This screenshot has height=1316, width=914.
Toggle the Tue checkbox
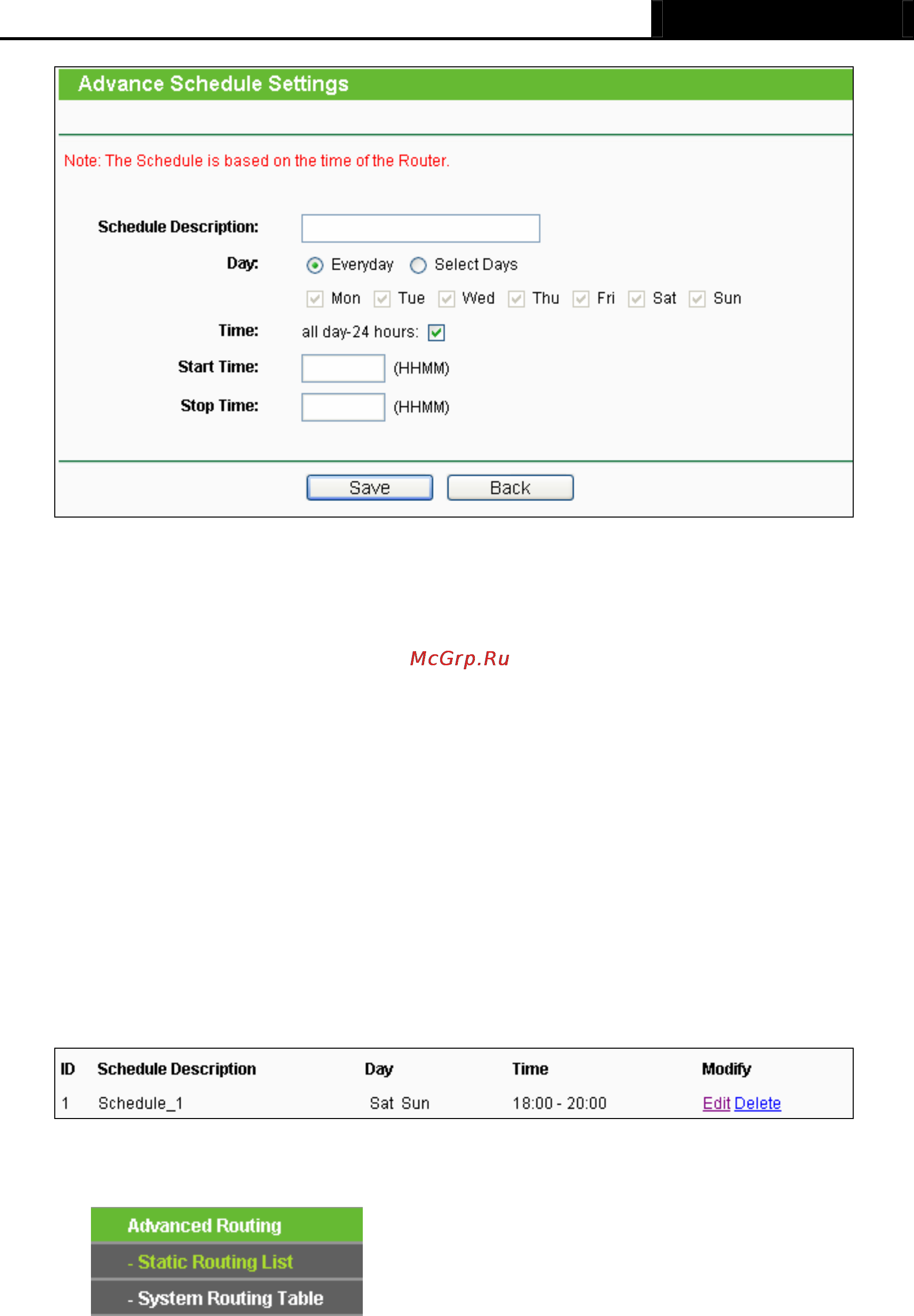(382, 299)
